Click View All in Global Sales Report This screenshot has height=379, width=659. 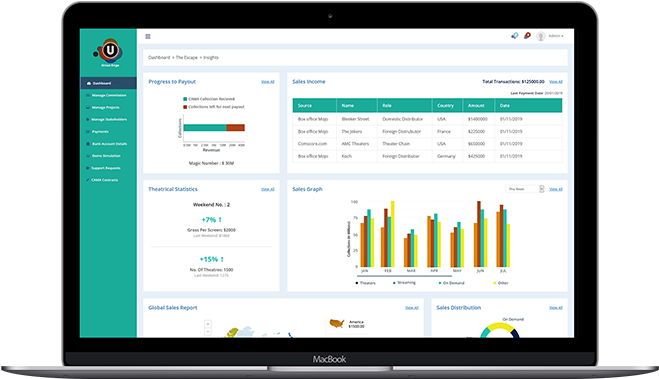411,308
